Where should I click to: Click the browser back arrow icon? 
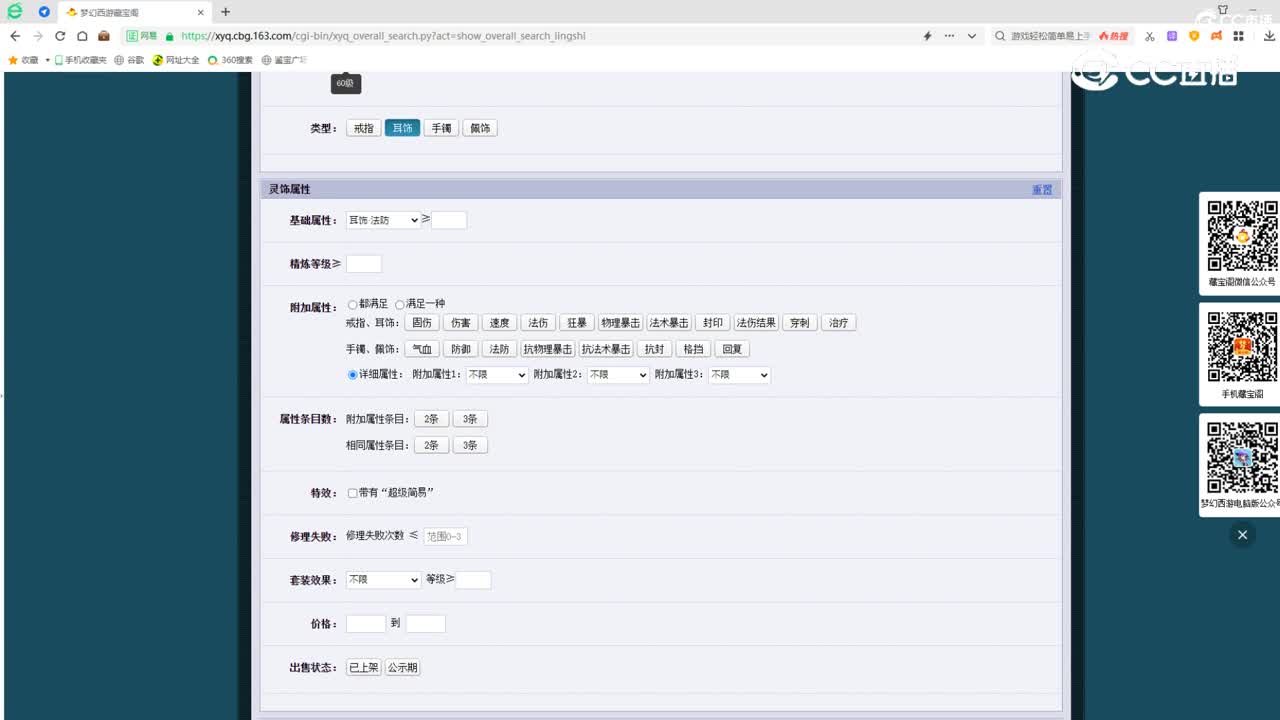pyautogui.click(x=15, y=35)
